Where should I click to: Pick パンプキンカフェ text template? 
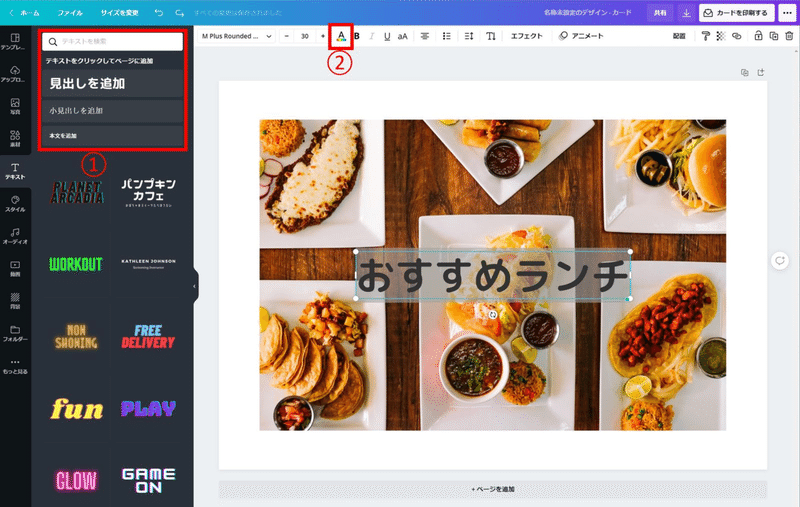click(148, 192)
